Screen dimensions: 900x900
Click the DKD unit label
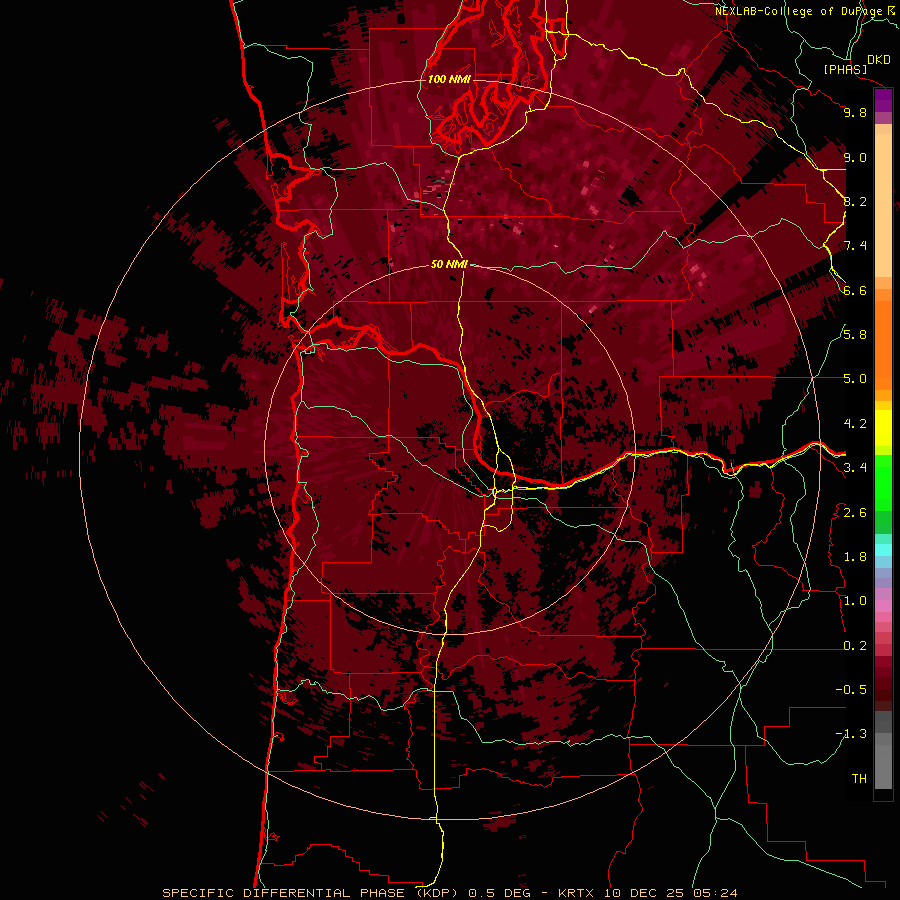(x=878, y=59)
